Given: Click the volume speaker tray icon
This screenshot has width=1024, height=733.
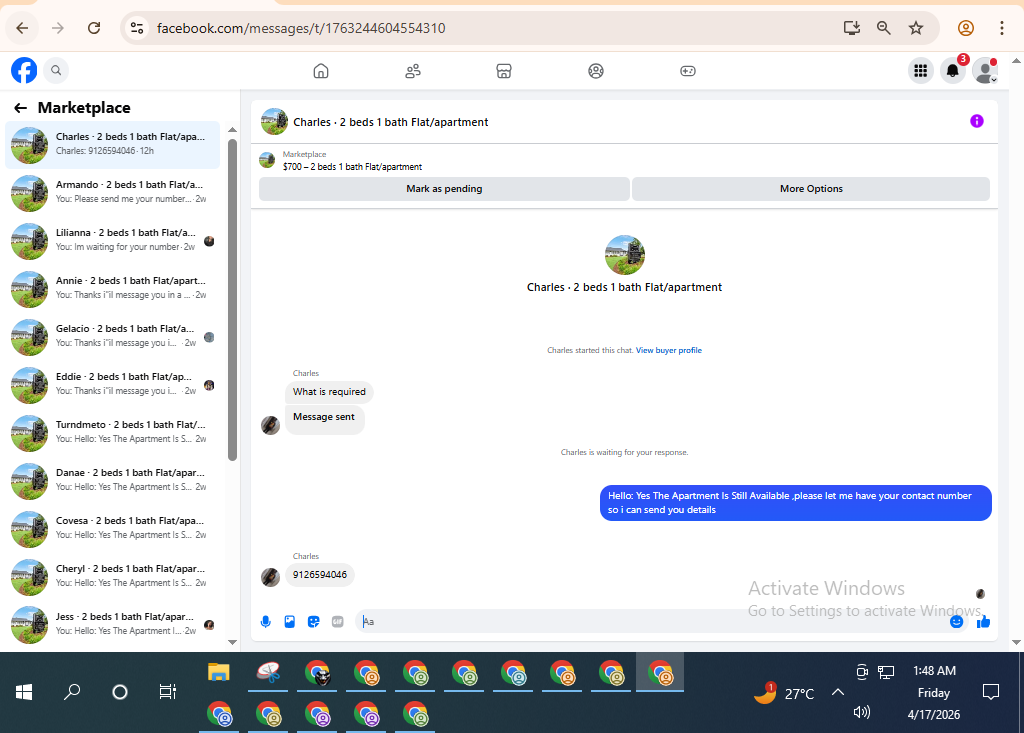Looking at the screenshot, I should pos(862,712).
